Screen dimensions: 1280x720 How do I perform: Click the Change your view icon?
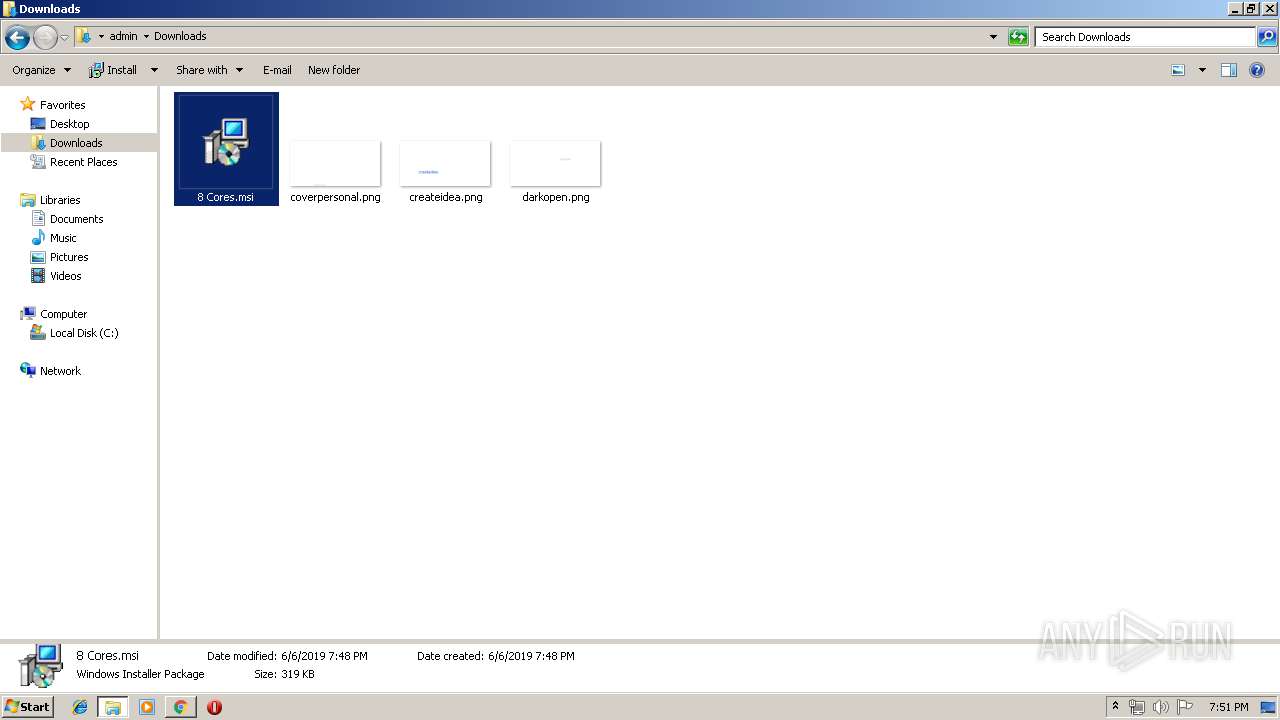click(1178, 70)
